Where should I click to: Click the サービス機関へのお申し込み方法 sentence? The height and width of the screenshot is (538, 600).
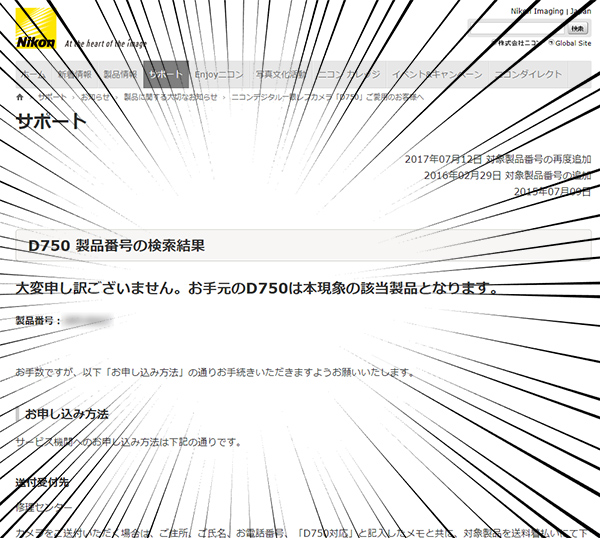pyautogui.click(x=129, y=442)
